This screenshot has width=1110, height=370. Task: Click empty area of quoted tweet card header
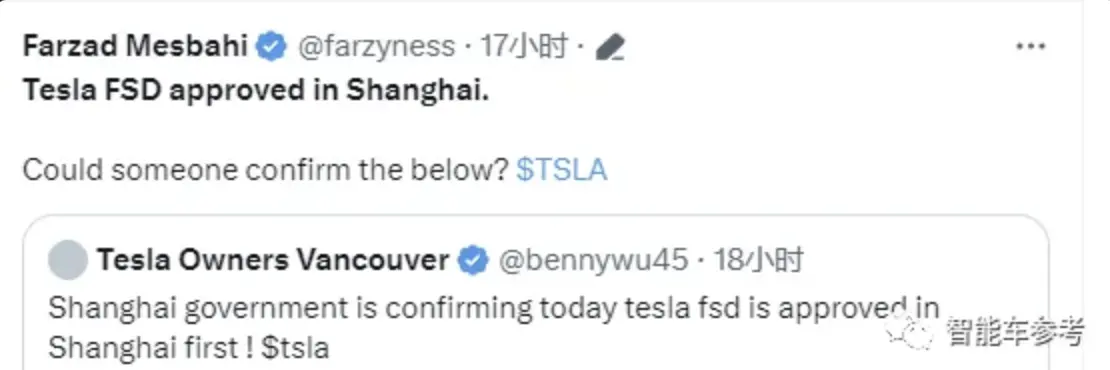[x=920, y=260]
